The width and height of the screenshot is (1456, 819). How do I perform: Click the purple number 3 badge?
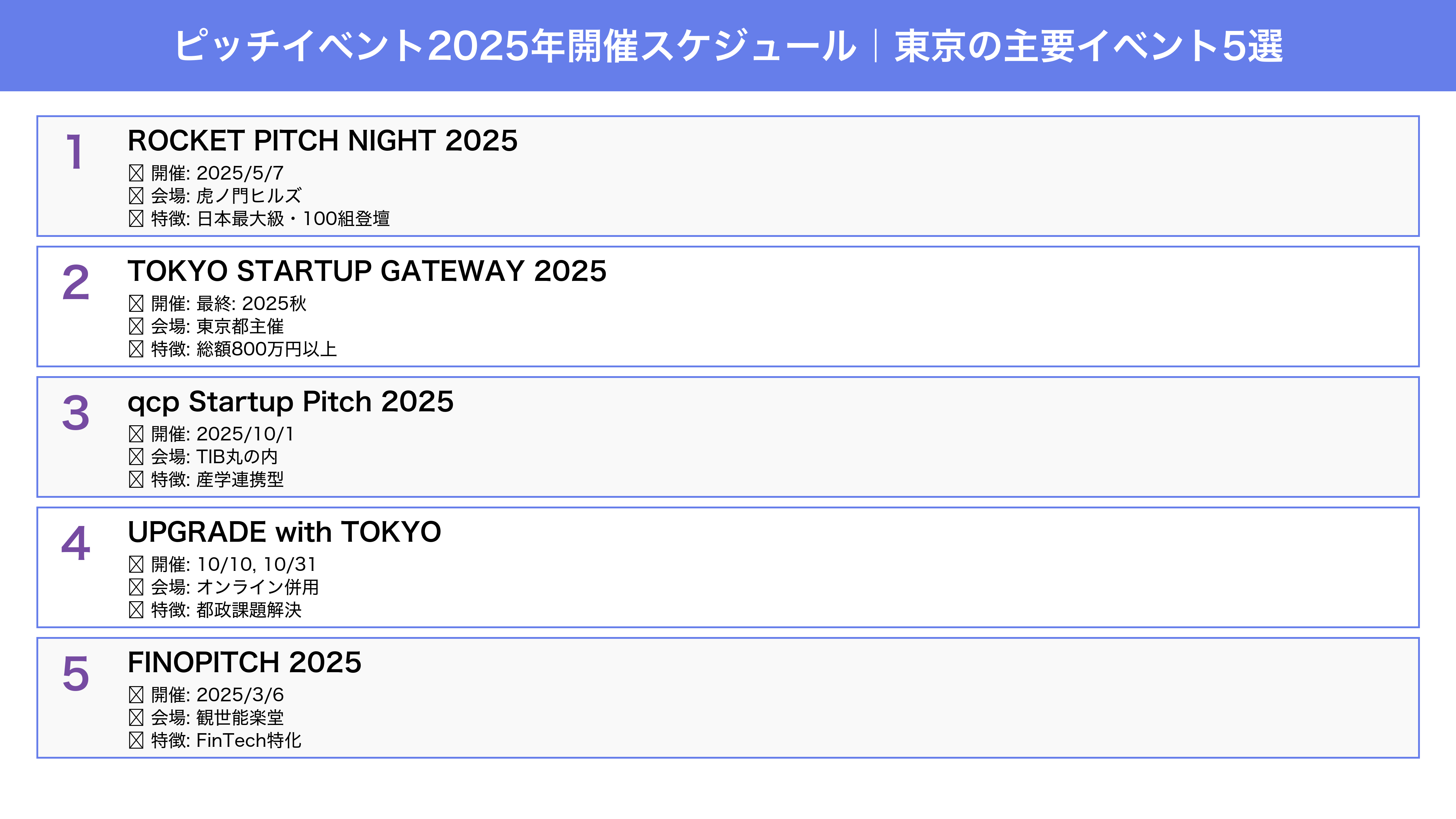(76, 413)
